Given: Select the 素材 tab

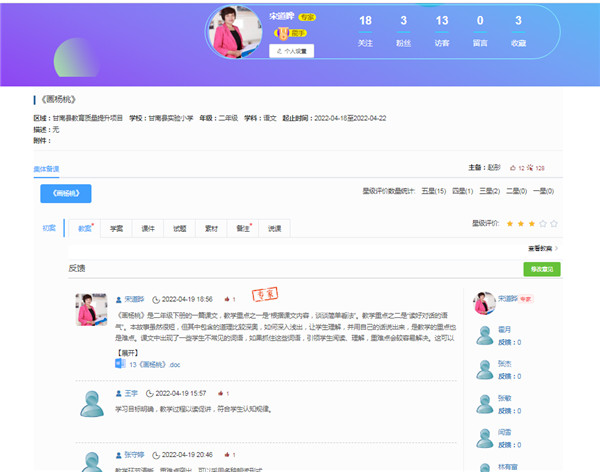Looking at the screenshot, I should click(x=211, y=228).
